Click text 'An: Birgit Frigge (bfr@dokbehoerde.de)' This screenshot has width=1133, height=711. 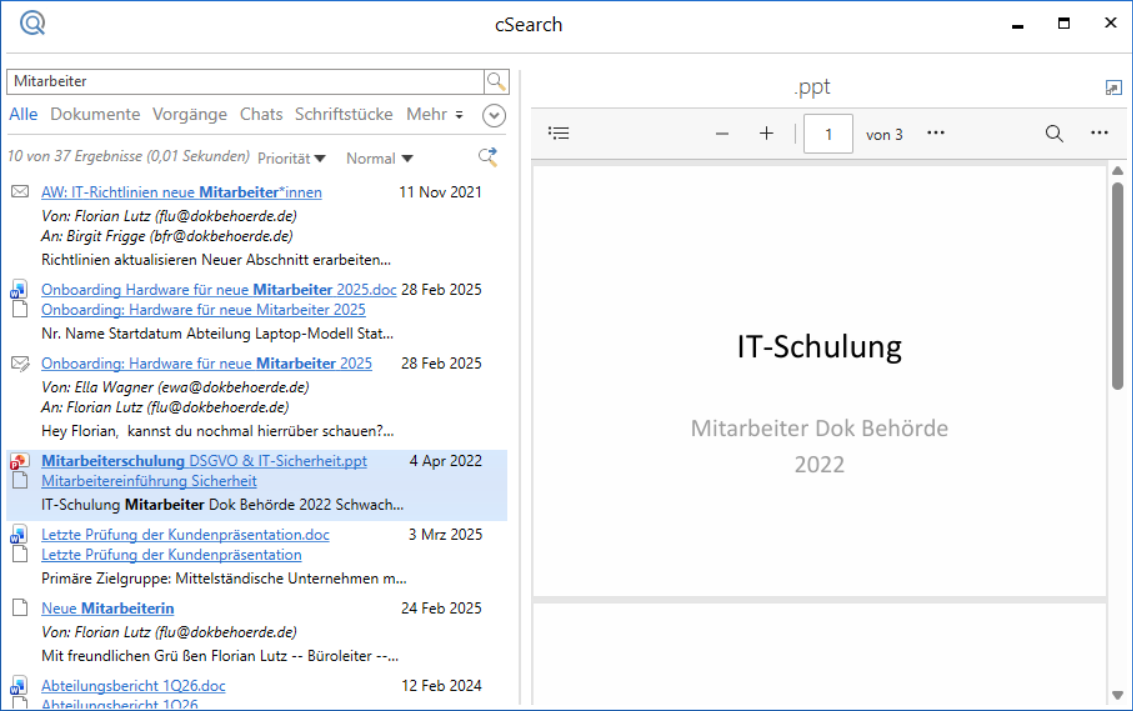(x=167, y=236)
